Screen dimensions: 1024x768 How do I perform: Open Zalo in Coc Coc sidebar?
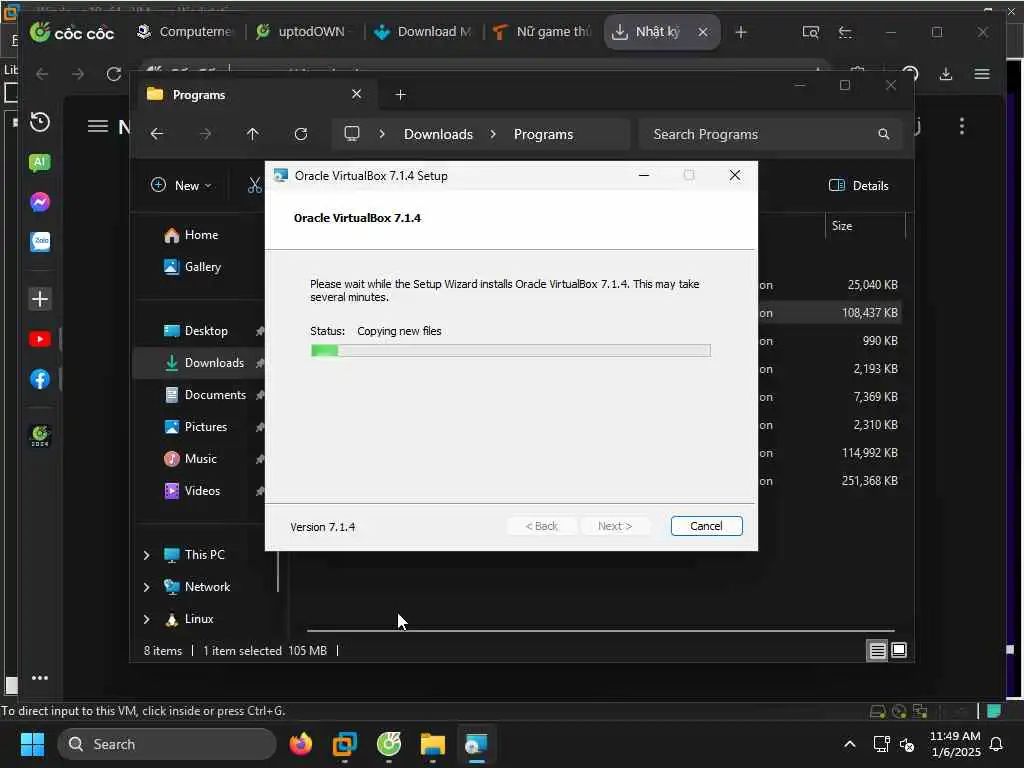click(x=40, y=241)
